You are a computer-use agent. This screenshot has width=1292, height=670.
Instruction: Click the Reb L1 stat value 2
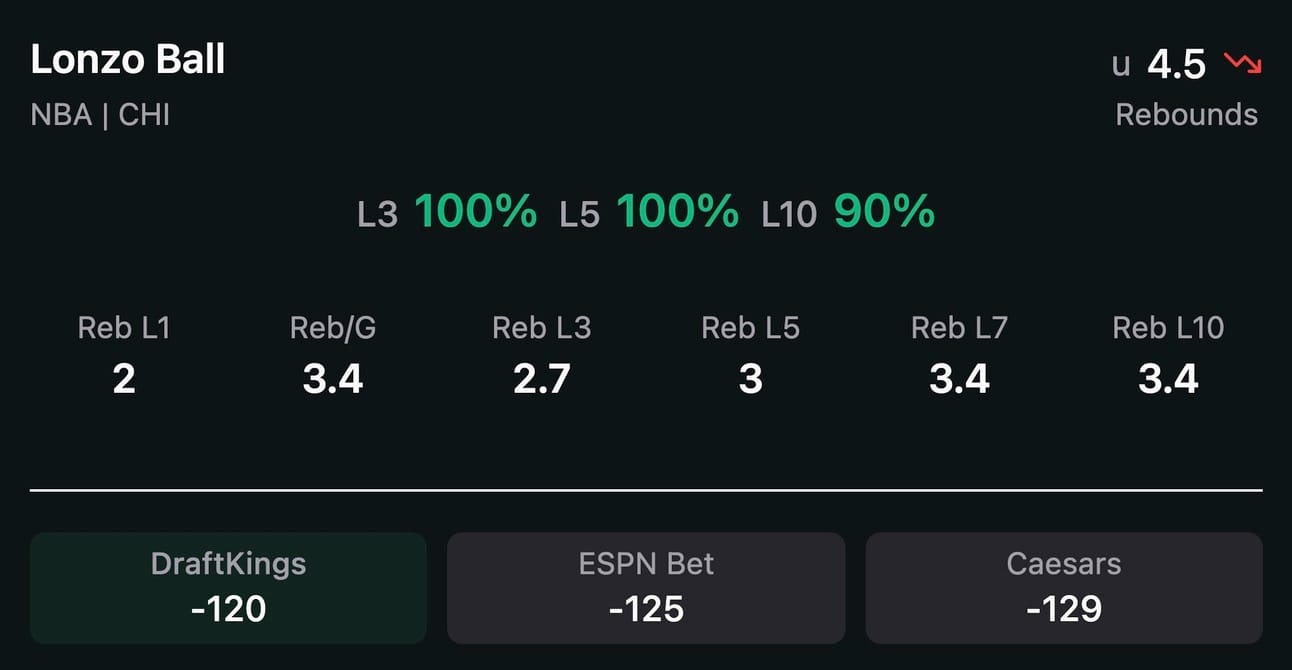[x=124, y=380]
